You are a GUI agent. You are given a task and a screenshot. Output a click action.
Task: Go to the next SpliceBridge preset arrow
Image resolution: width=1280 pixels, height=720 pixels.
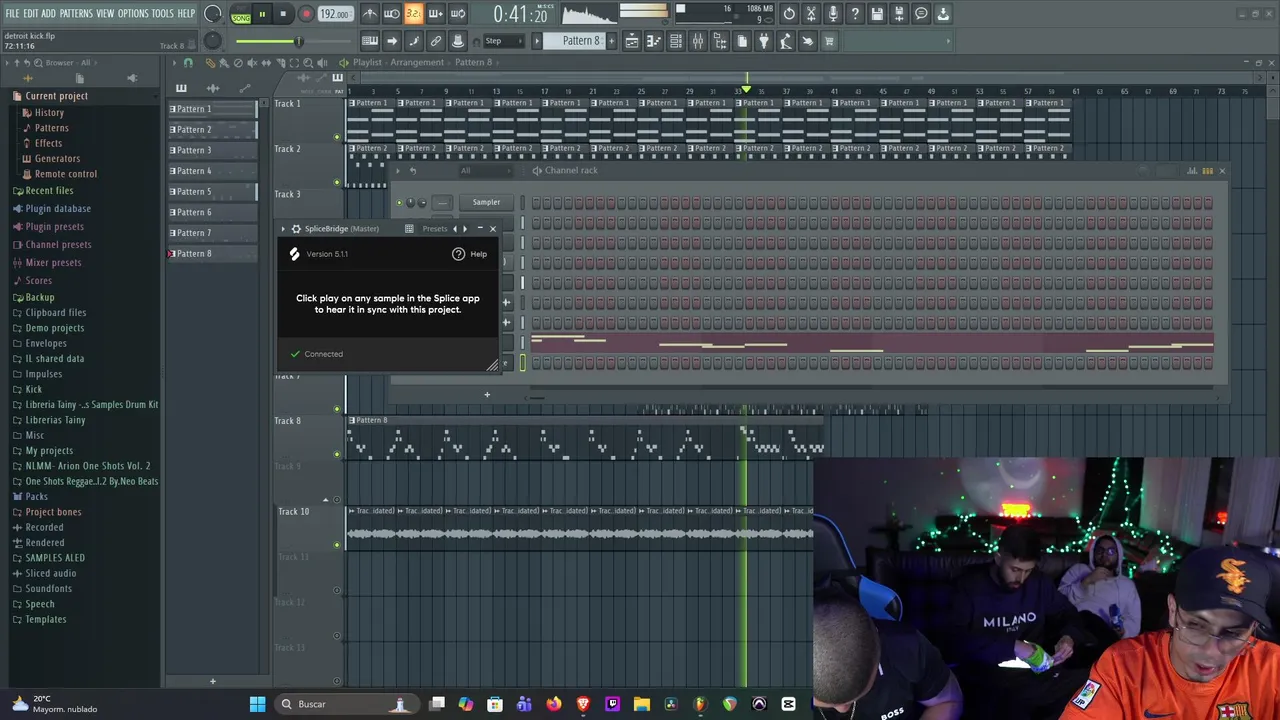[x=464, y=229]
